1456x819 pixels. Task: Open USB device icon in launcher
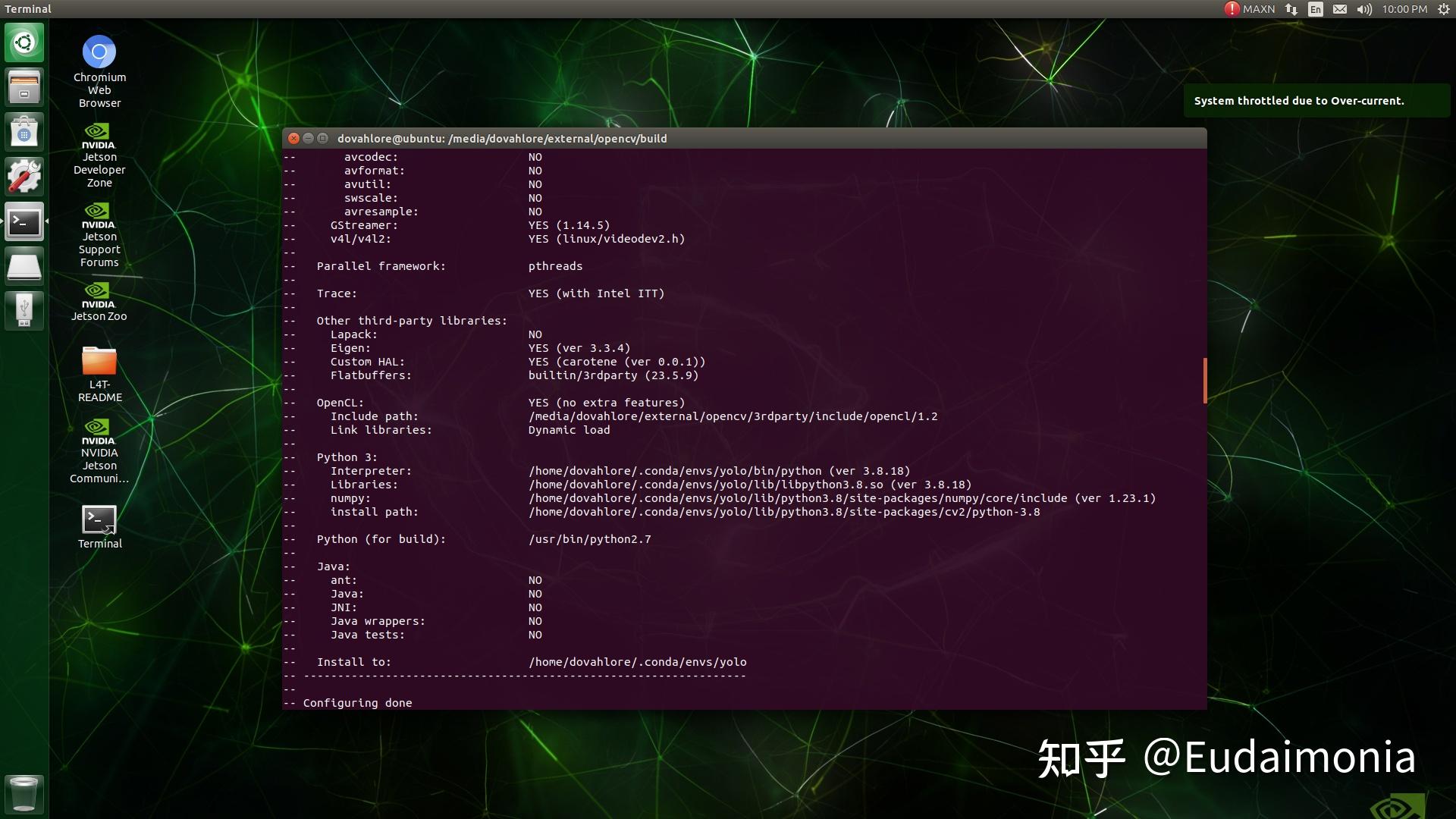point(24,310)
